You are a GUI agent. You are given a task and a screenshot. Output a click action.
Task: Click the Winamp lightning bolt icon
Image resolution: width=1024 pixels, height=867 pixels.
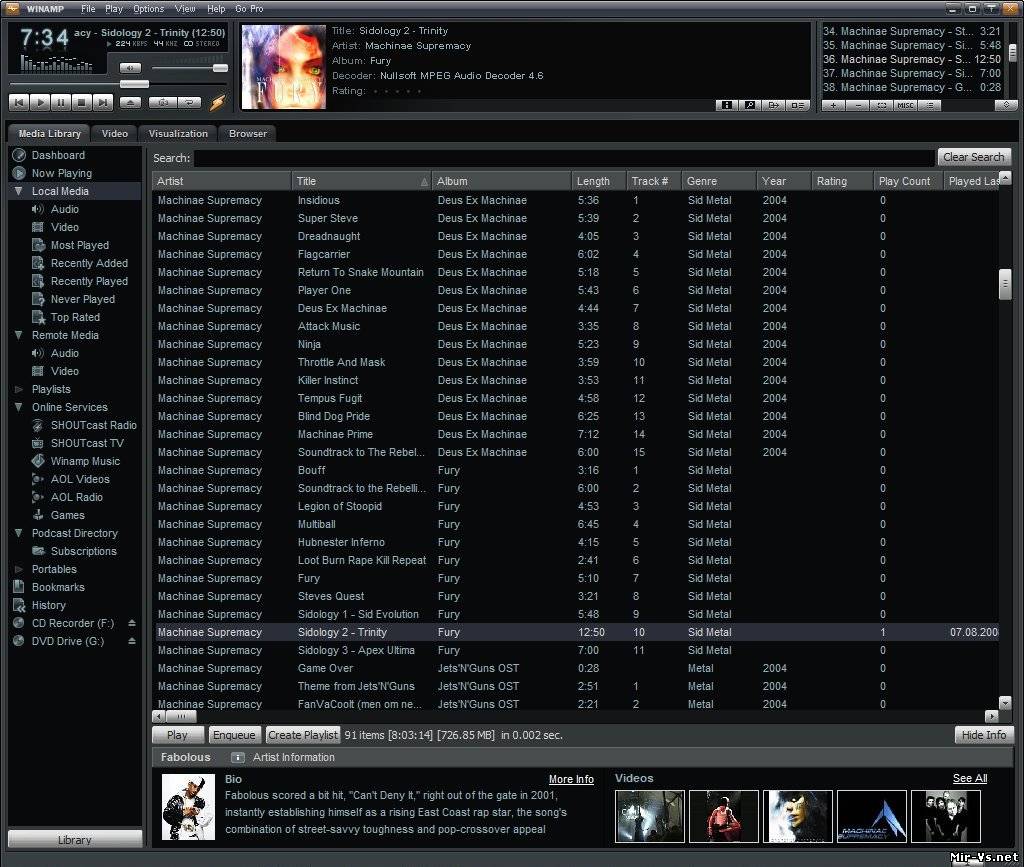(x=217, y=102)
